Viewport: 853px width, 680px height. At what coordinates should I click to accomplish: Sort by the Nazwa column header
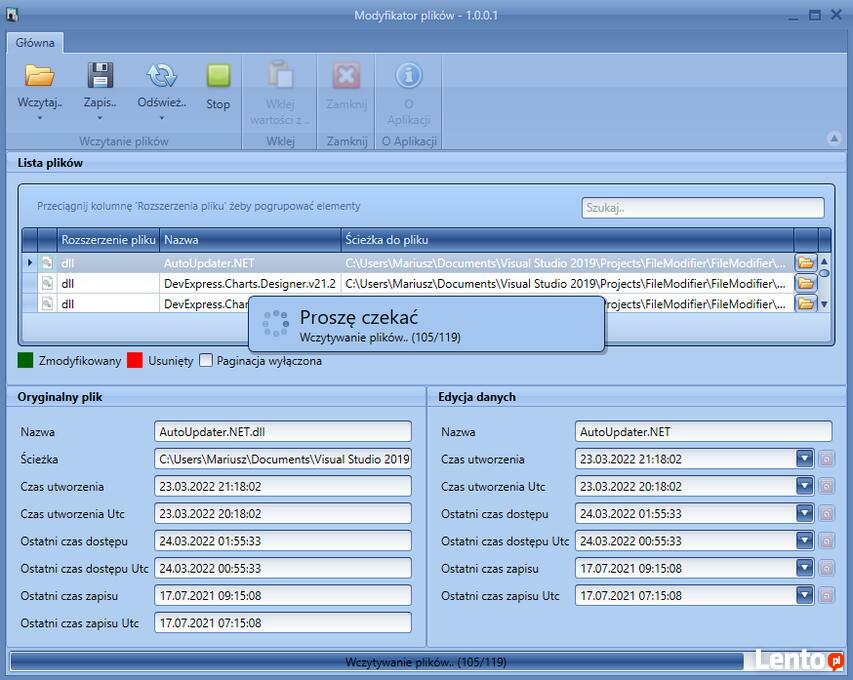[x=250, y=240]
